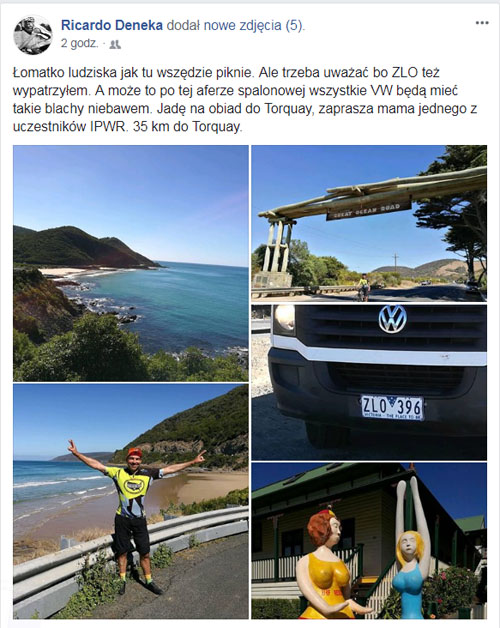Image resolution: width=500 pixels, height=628 pixels.
Task: Click the cyclist under the road arch
Action: [x=363, y=287]
